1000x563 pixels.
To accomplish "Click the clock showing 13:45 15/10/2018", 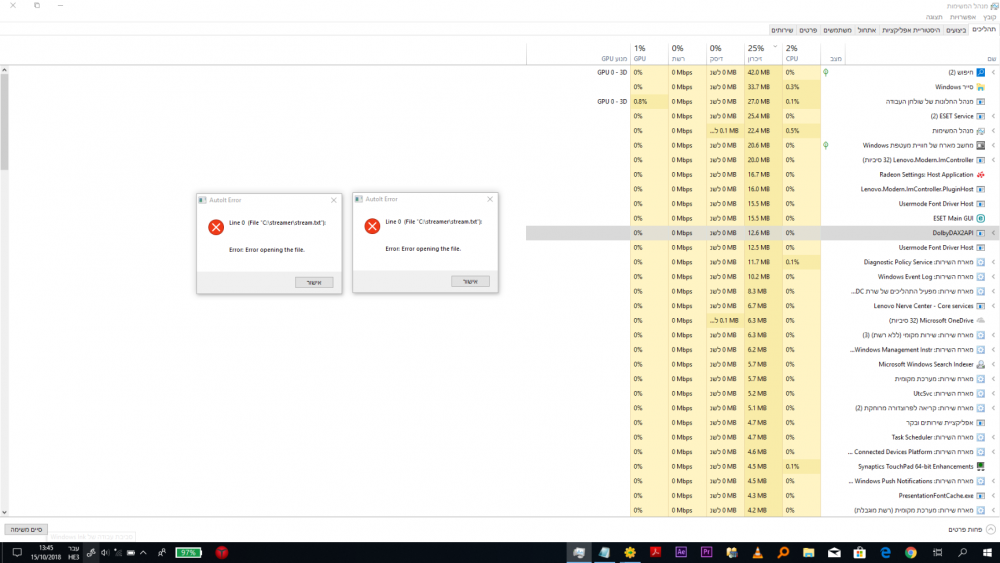I will click(45, 553).
